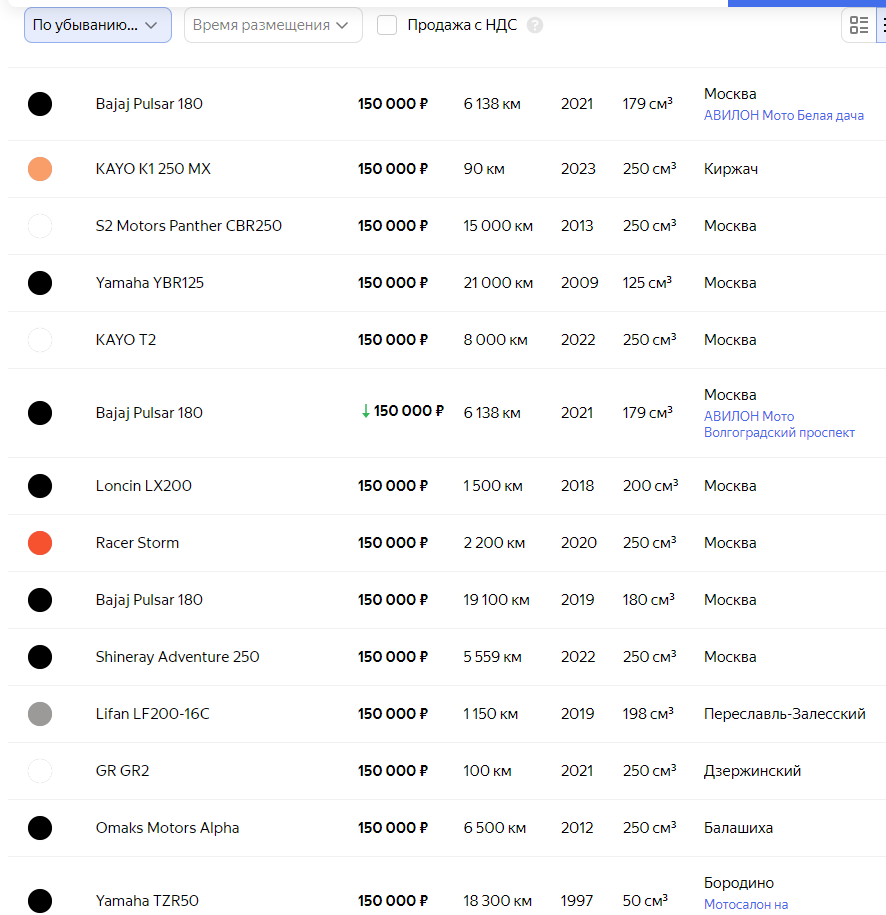Screen dimensions: 886x915
Task: Click the Yamaha TZR50 listing title
Action: [147, 901]
